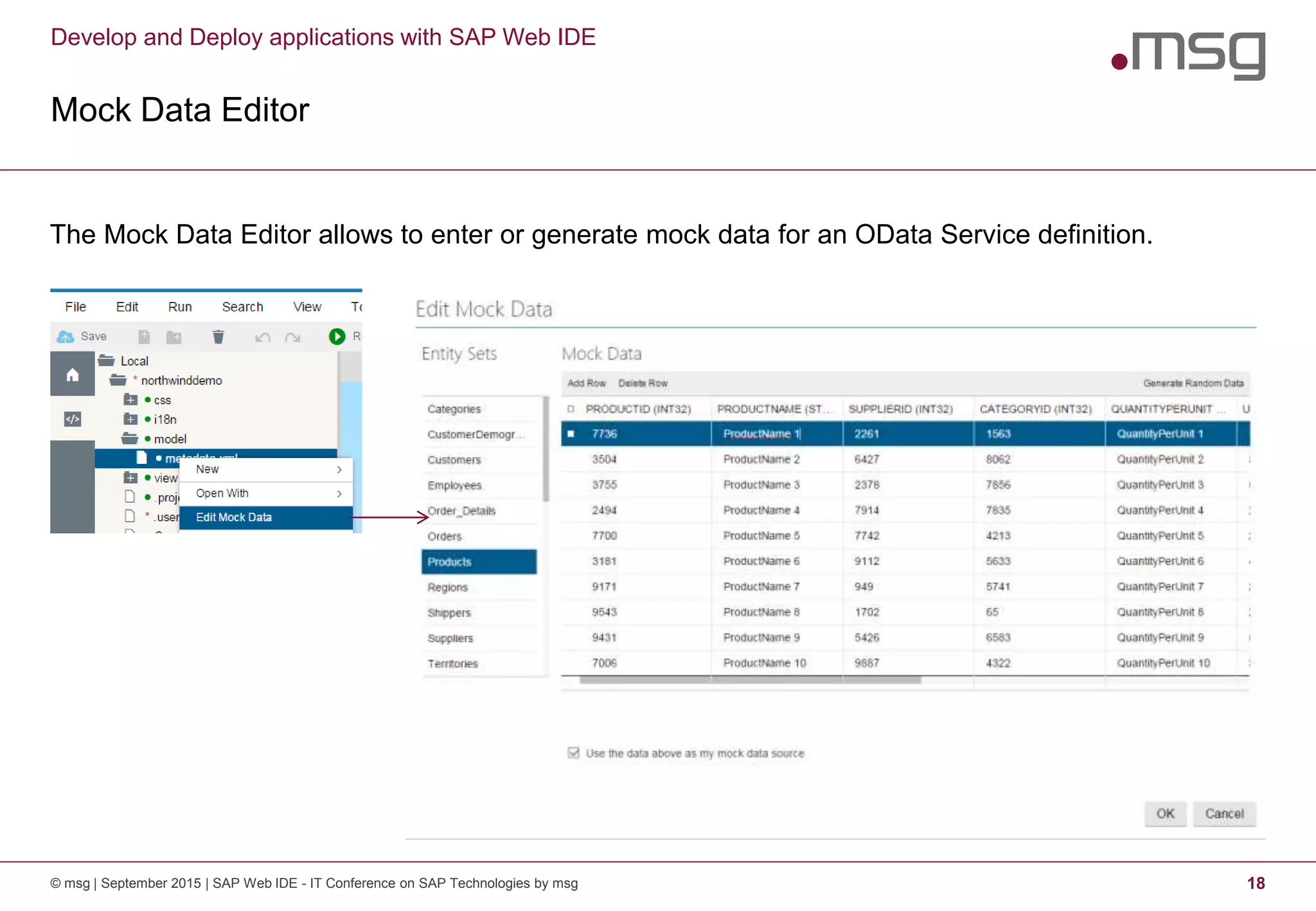Viewport: 1316px width, 911px height.
Task: Click the Cancel button
Action: coord(1224,814)
